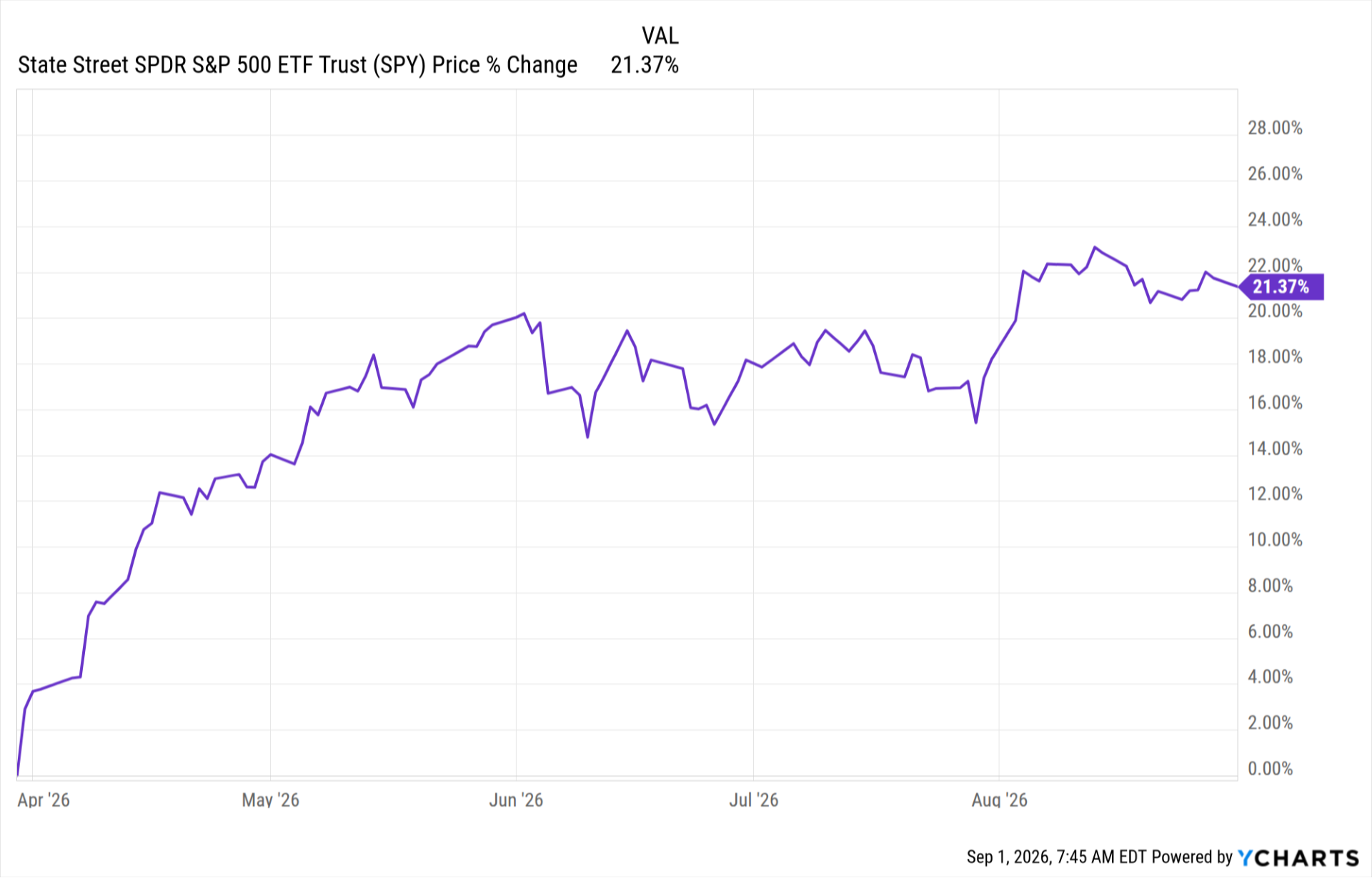Image resolution: width=1372 pixels, height=878 pixels.
Task: Click the late July dip of the line
Action: (x=975, y=422)
